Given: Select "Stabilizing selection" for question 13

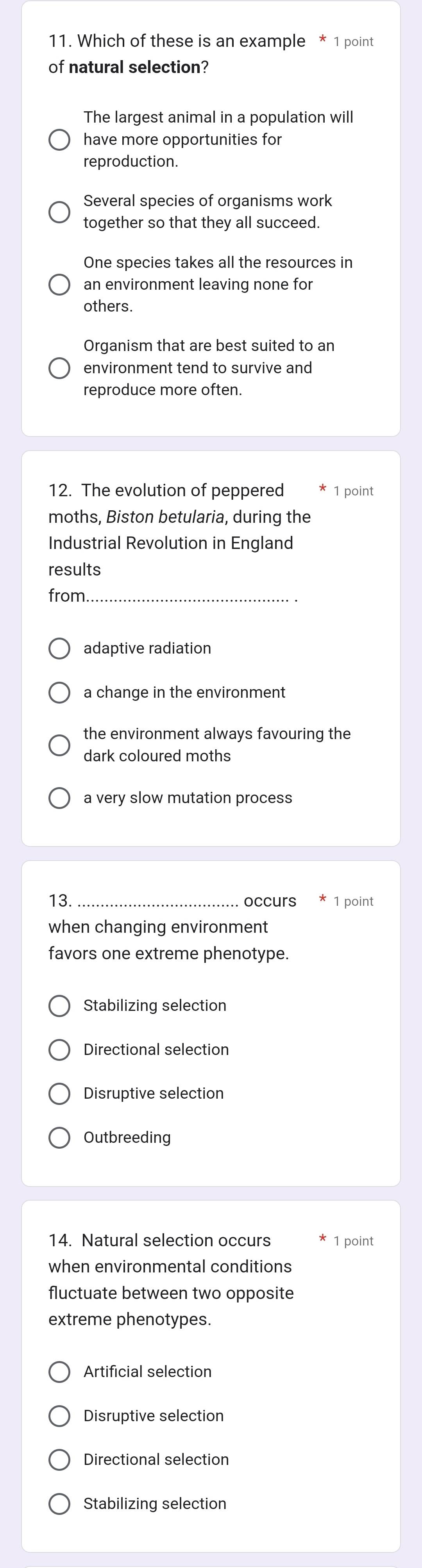Looking at the screenshot, I should (60, 1006).
